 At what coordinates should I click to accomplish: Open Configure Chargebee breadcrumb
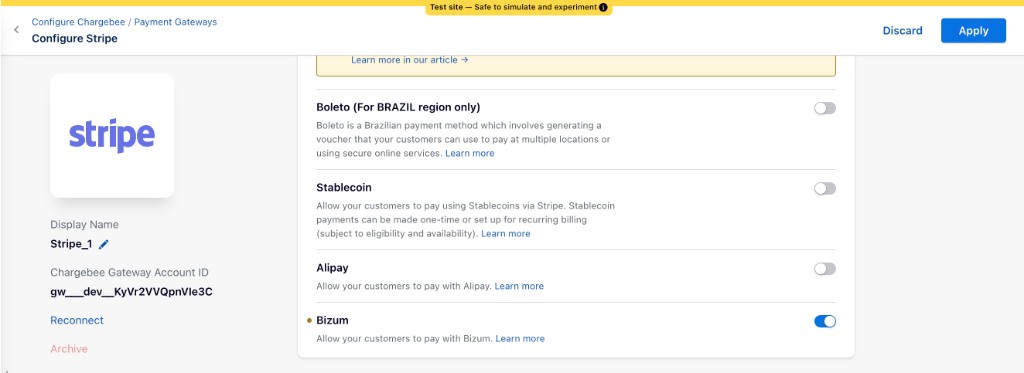point(78,22)
